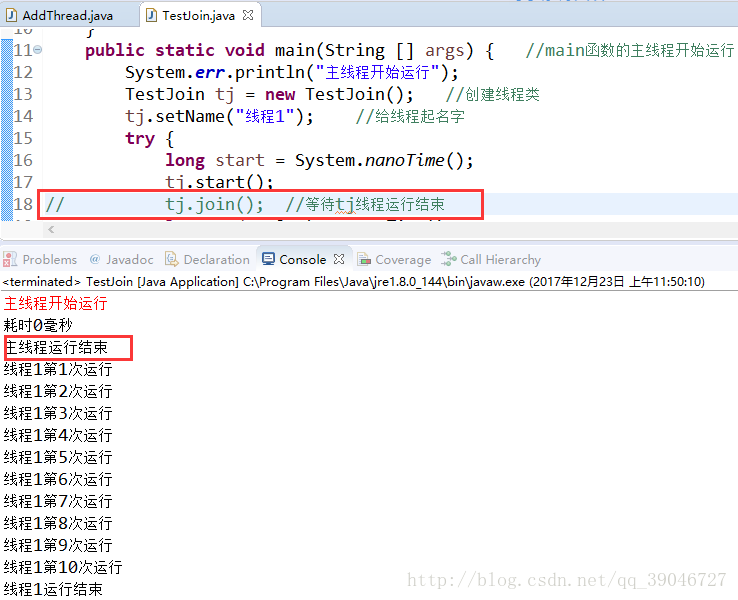Click console line '线程1第9次运行'
738x600 pixels.
click(58, 545)
